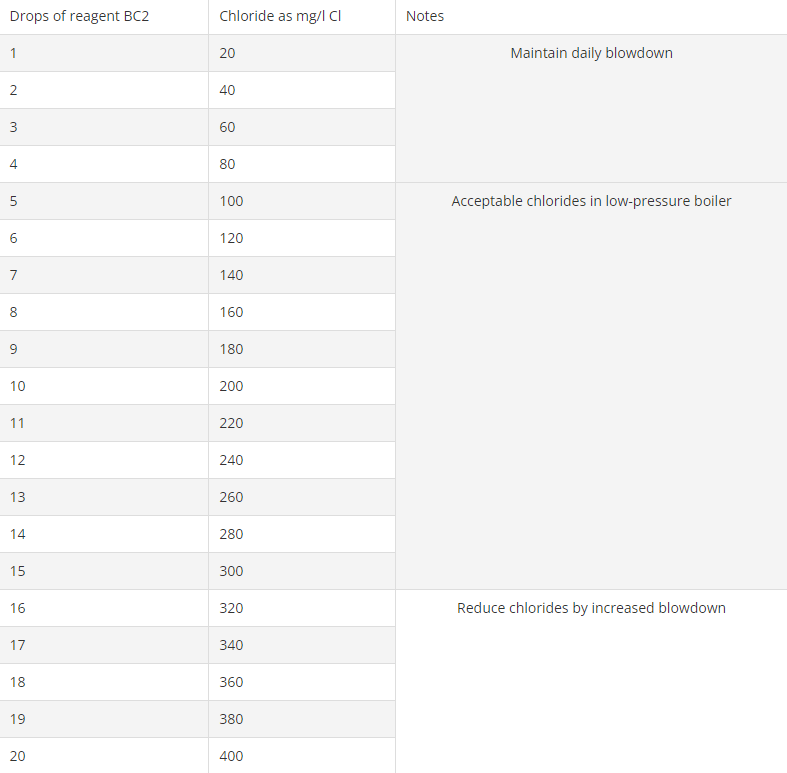Click the chloride value 160 cell
Screen dimensions: 787x773
[302, 312]
